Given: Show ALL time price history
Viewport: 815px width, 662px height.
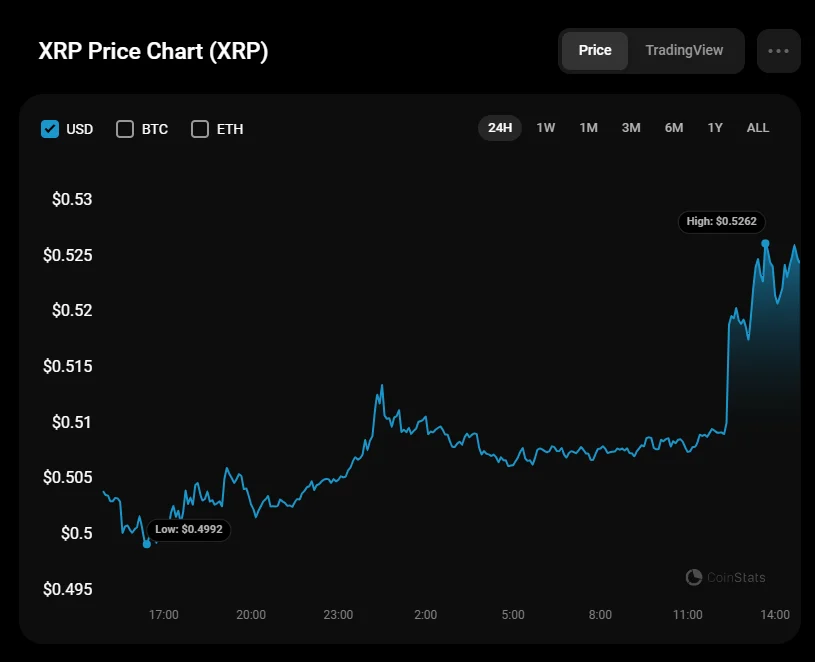Looking at the screenshot, I should pyautogui.click(x=758, y=128).
